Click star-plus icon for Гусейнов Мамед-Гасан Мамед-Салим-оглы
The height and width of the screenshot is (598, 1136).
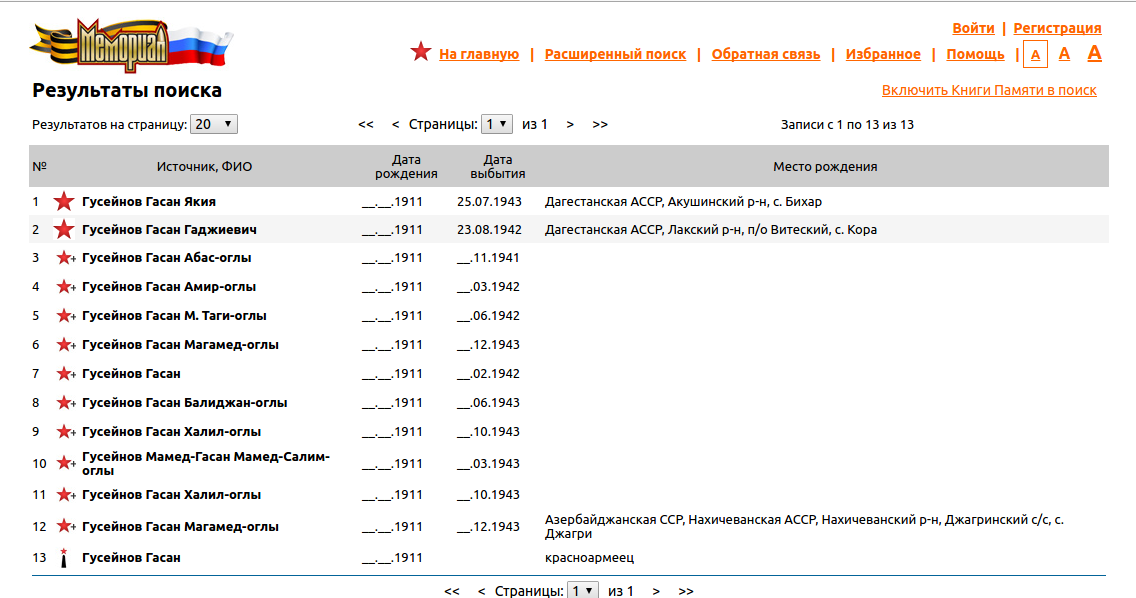66,463
